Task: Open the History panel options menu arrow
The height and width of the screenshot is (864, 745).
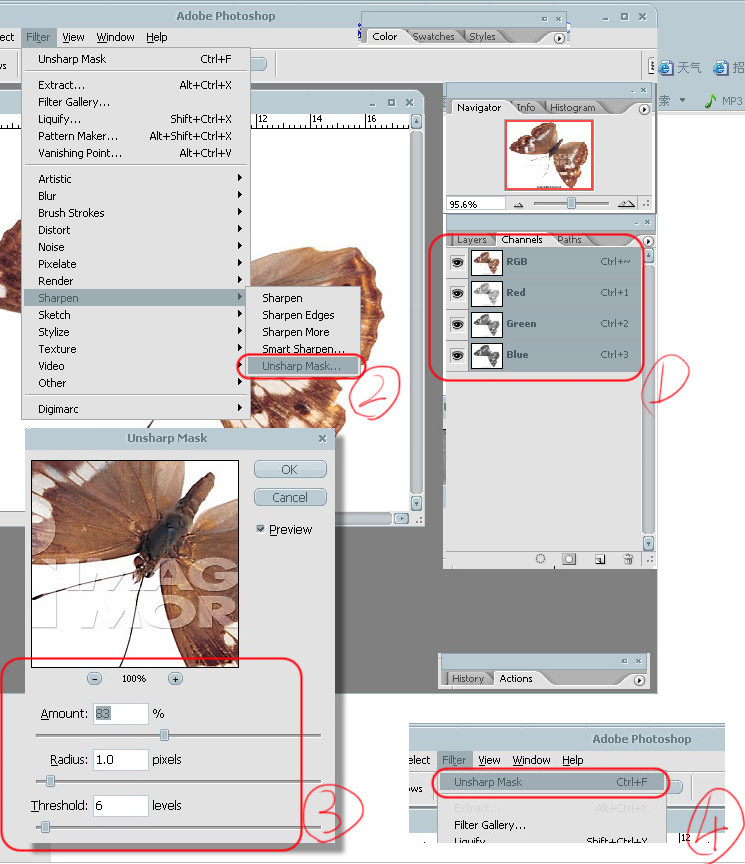Action: pos(639,681)
